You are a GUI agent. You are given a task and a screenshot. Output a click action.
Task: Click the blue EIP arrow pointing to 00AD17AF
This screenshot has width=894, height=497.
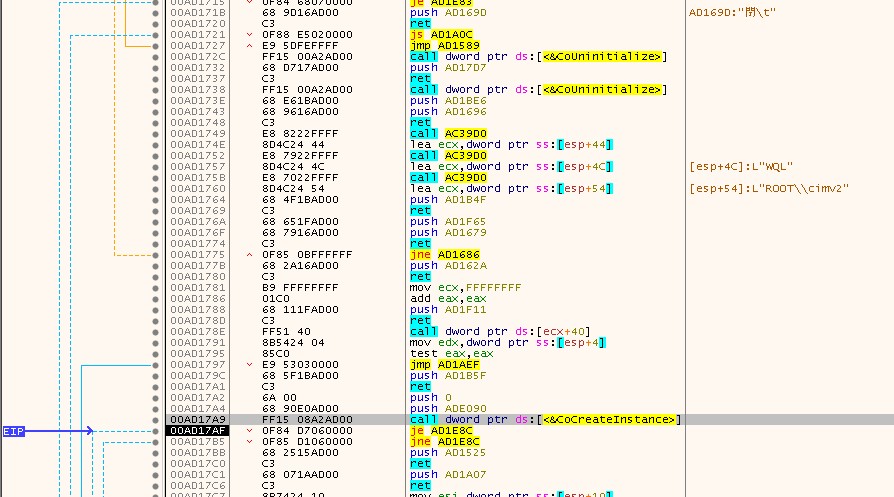click(60, 431)
